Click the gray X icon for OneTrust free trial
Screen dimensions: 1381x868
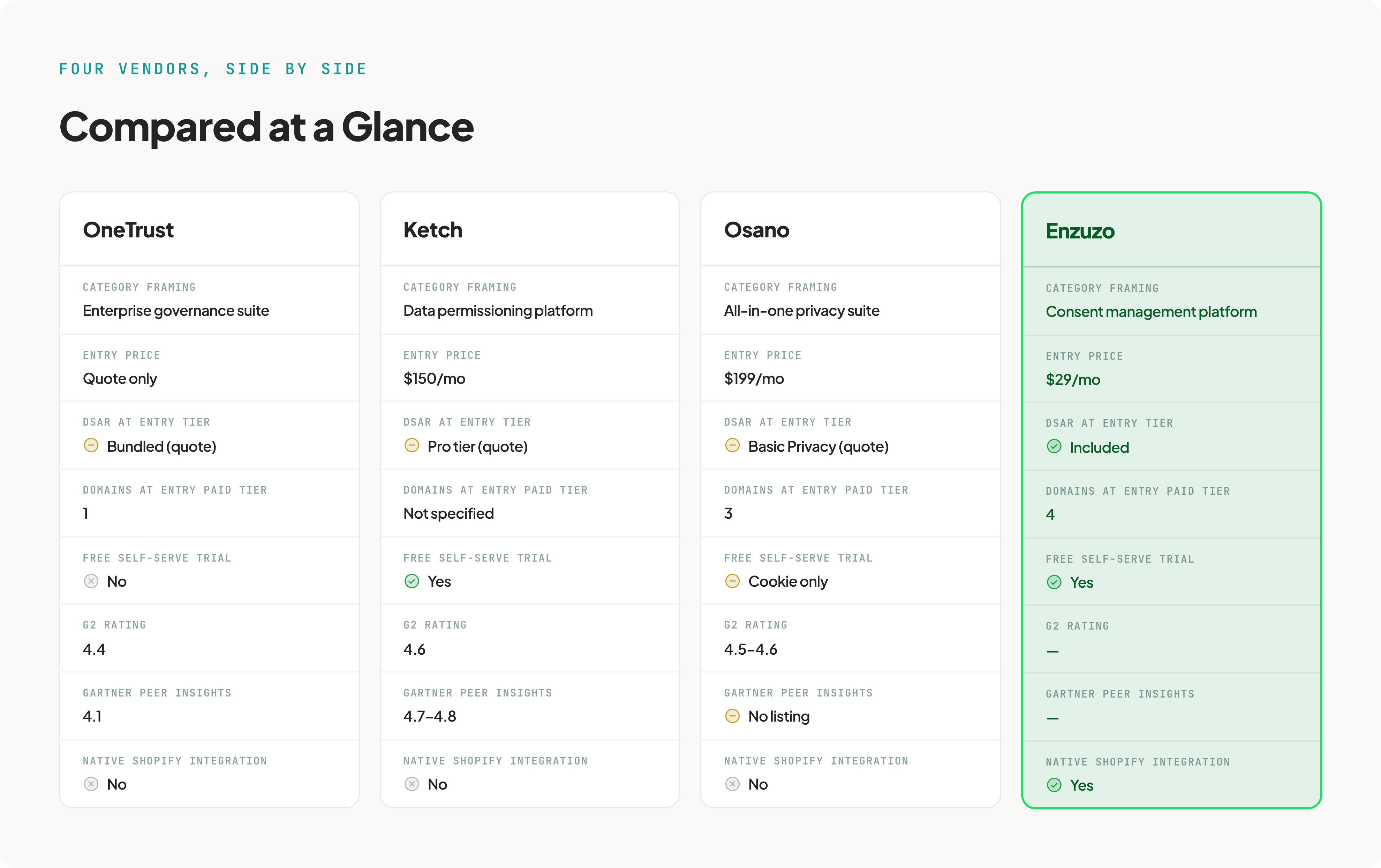pyautogui.click(x=91, y=581)
